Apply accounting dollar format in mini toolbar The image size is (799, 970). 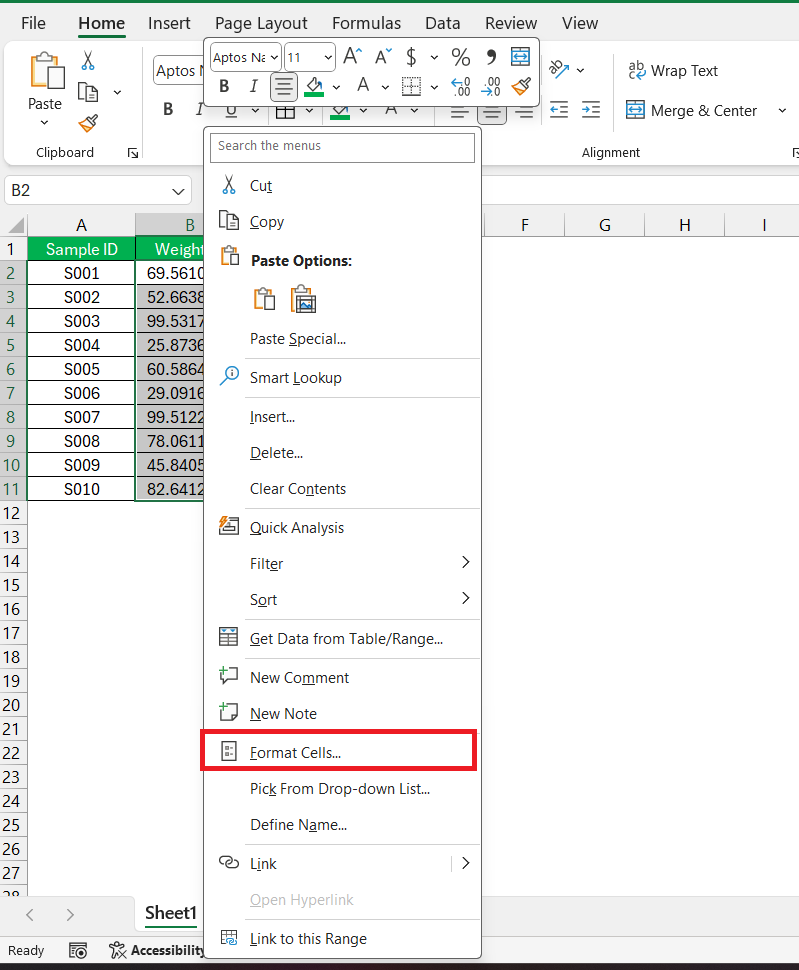pos(411,57)
